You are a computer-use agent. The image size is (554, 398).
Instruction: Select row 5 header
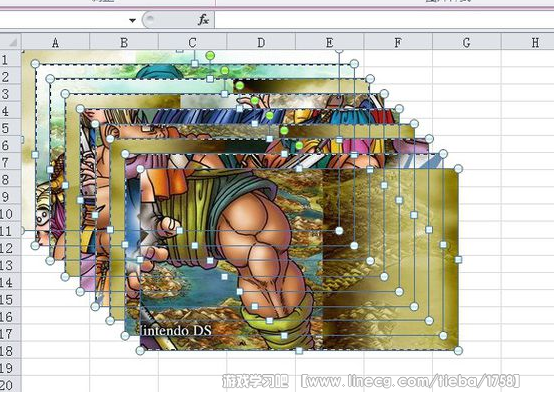[x=11, y=128]
